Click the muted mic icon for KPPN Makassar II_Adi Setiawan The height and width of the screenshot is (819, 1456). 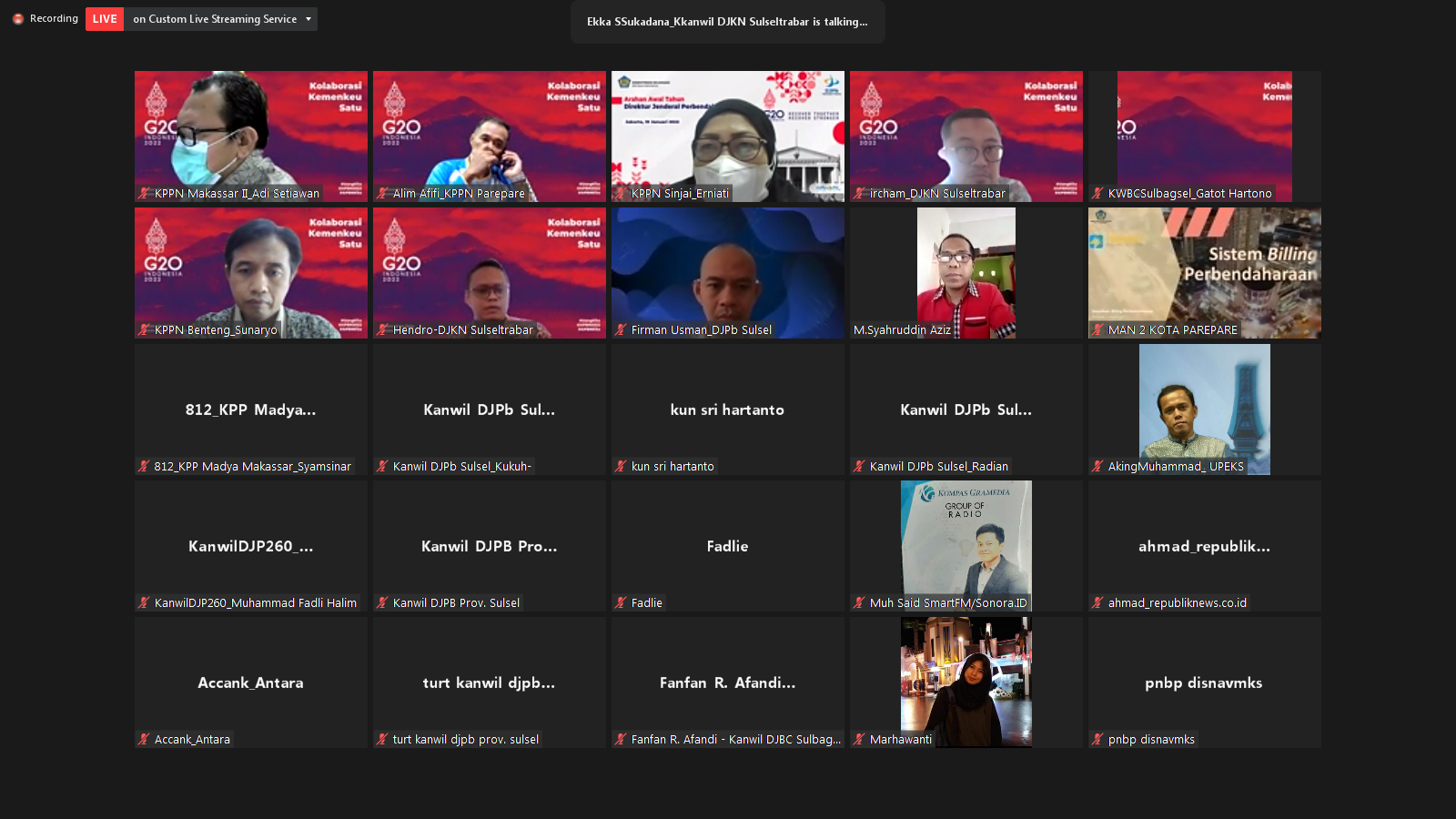coord(144,194)
